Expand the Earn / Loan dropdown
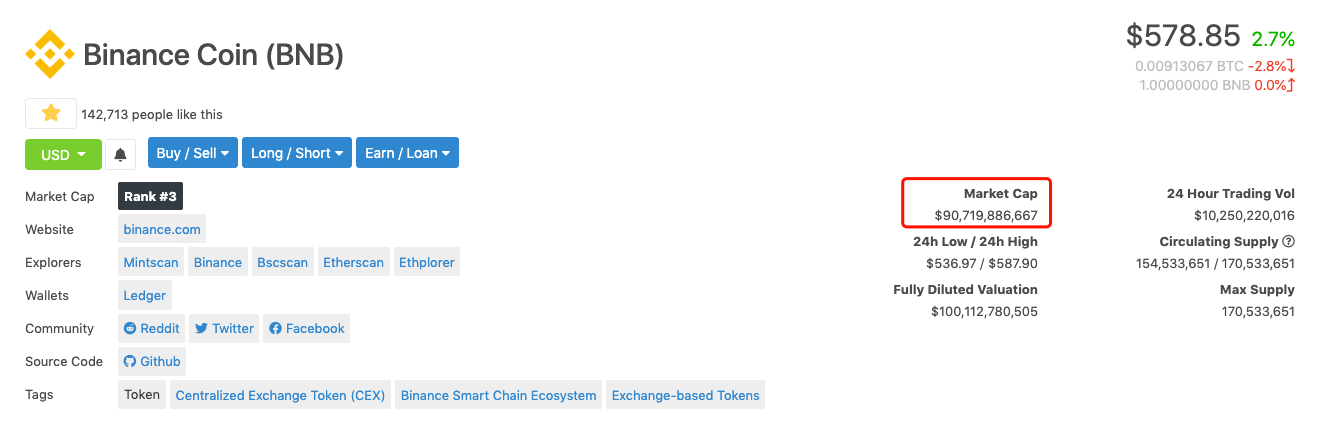1325x425 pixels. [x=407, y=153]
